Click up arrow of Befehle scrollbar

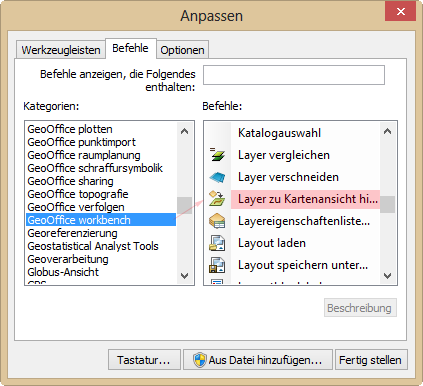tap(387, 131)
